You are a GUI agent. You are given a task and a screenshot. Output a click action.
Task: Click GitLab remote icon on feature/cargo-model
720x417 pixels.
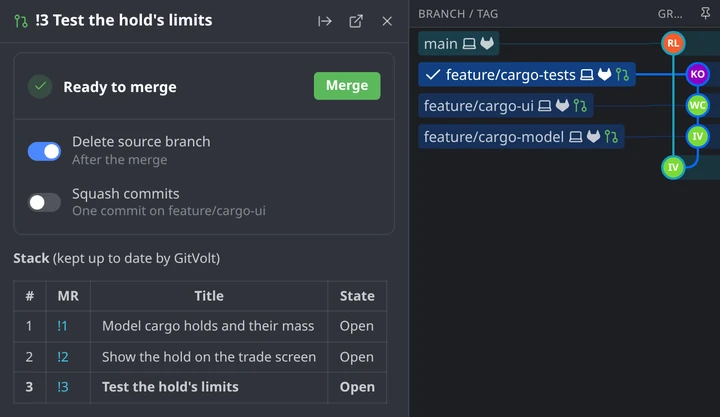tap(593, 136)
